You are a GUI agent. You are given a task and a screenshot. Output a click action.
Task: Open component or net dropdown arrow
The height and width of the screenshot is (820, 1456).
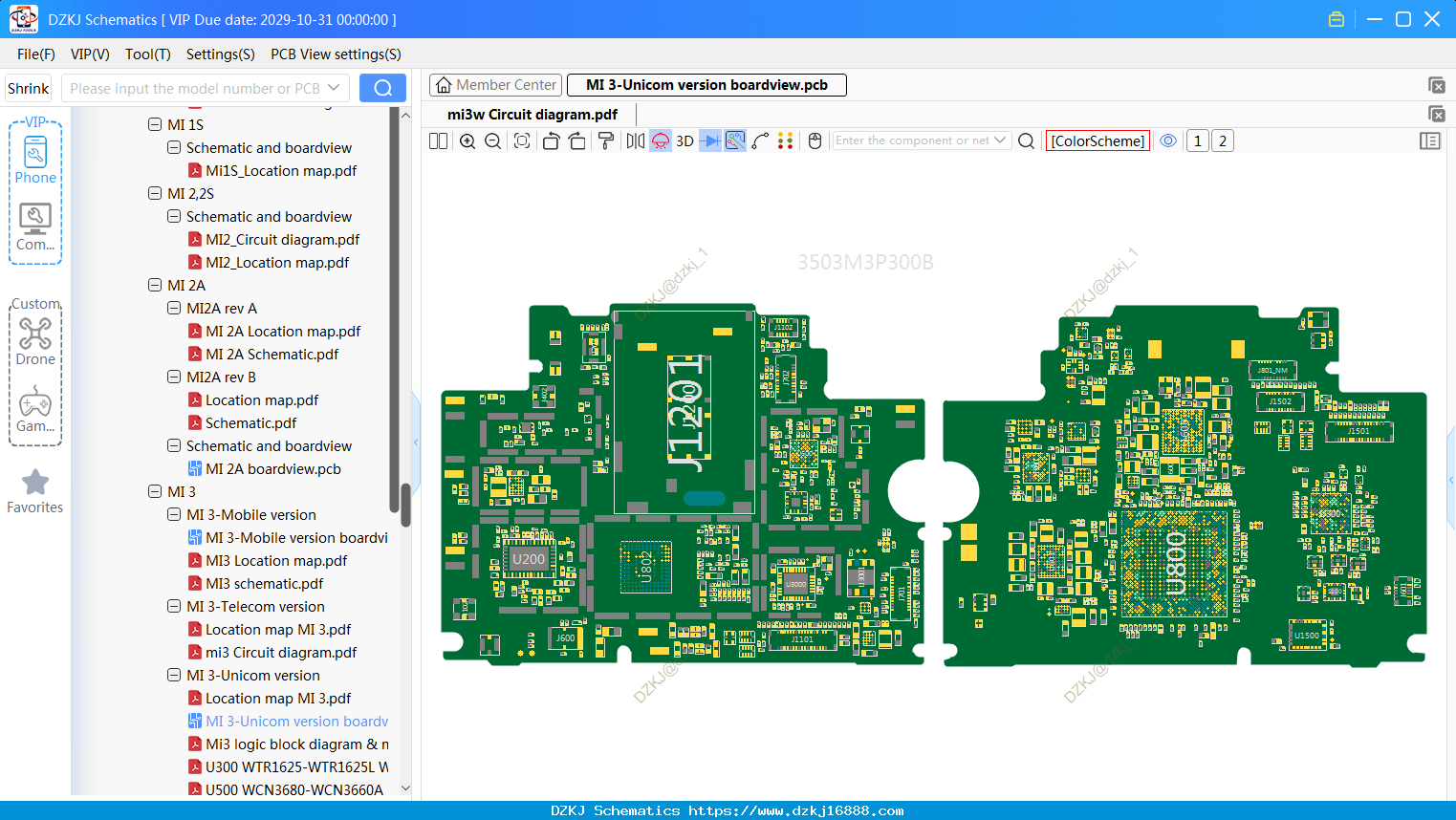(1000, 140)
